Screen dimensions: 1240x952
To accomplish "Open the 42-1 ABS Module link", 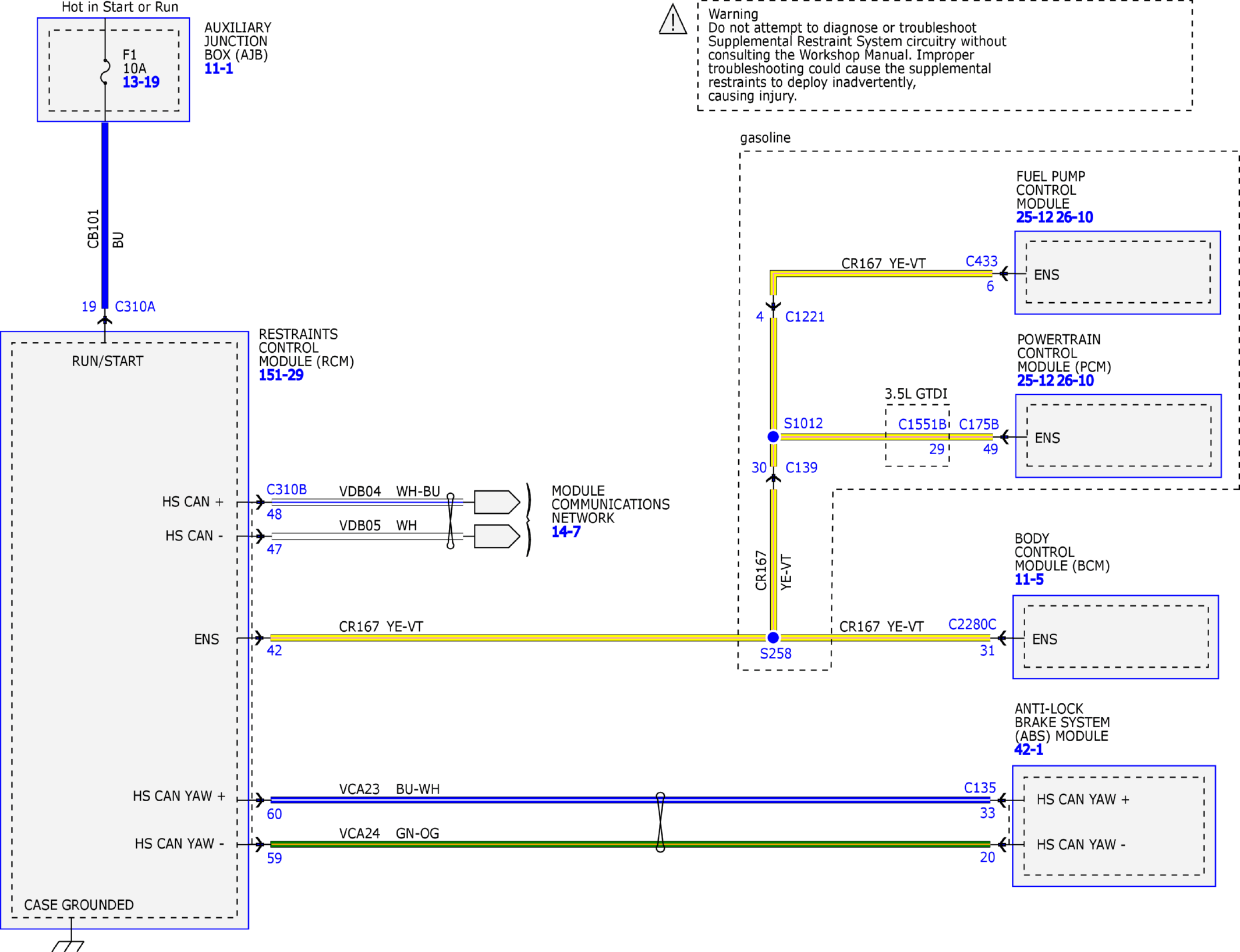I will click(1029, 749).
